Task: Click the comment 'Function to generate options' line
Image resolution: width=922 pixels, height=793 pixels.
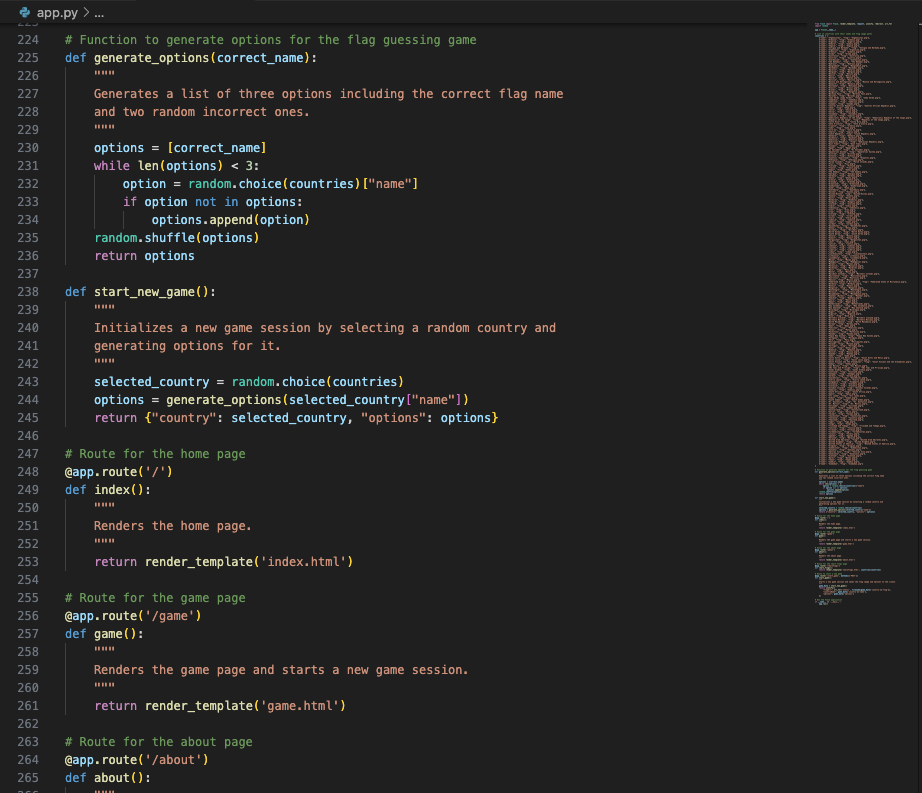Action: tap(270, 40)
